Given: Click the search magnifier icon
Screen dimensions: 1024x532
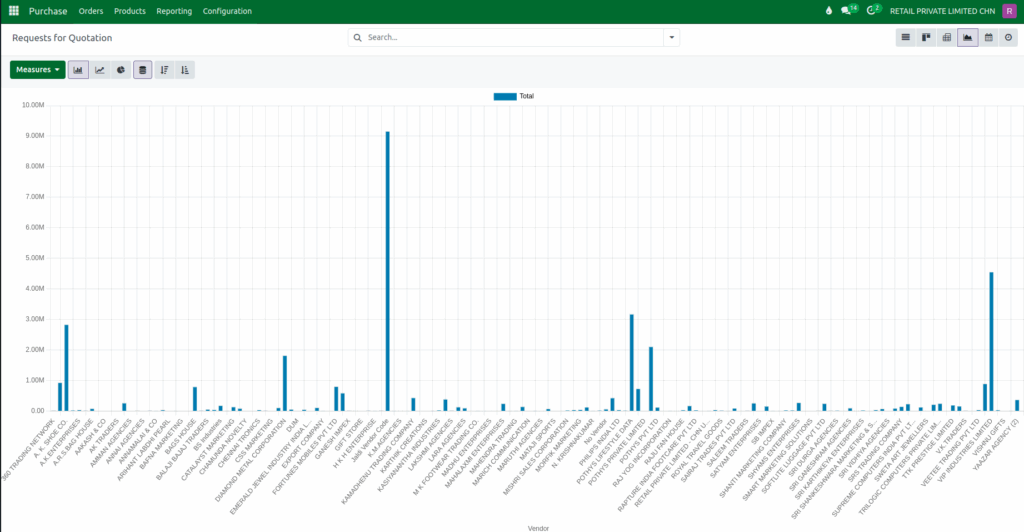Looking at the screenshot, I should (358, 38).
